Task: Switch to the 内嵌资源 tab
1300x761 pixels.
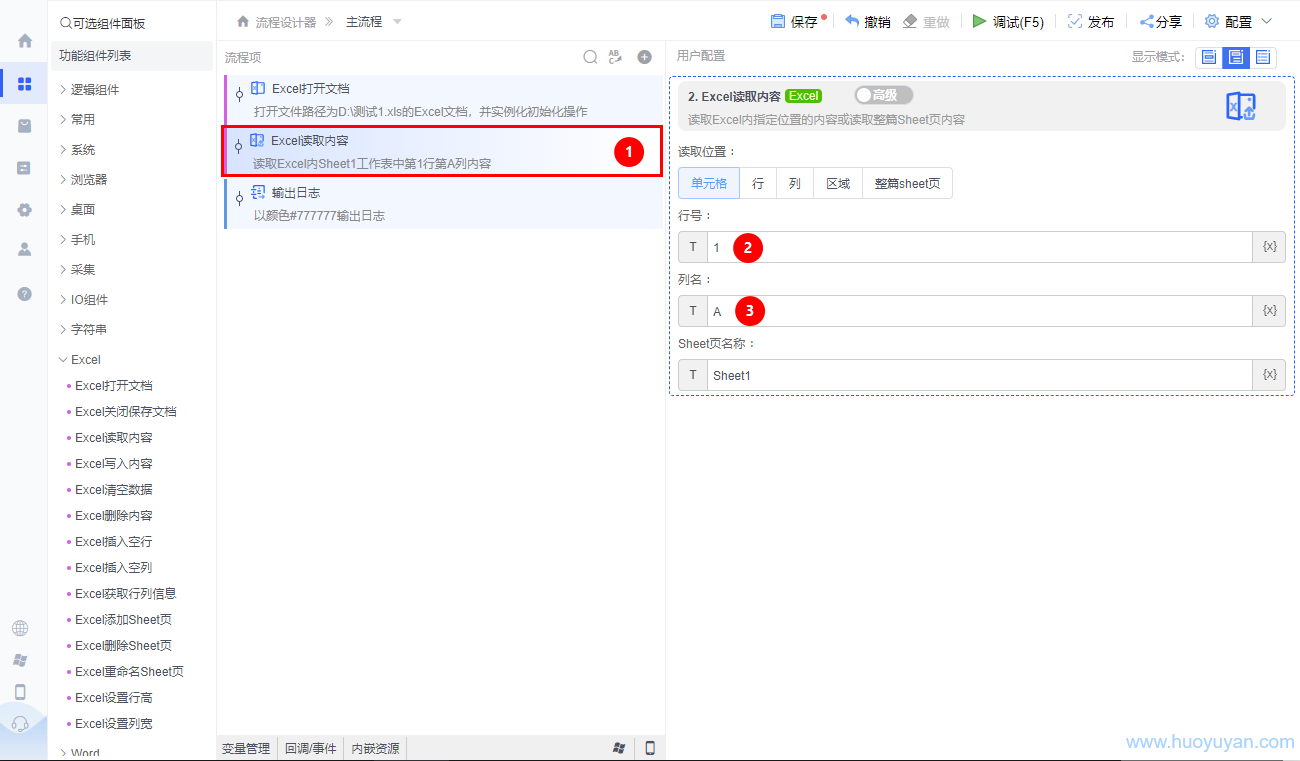Action: pos(376,748)
